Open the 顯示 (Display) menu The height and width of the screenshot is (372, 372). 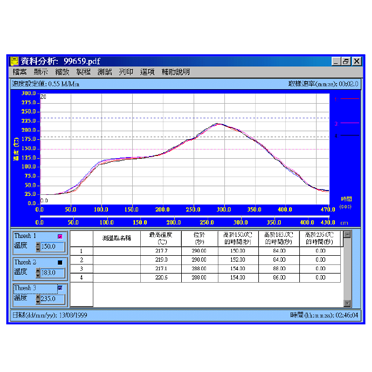pyautogui.click(x=41, y=72)
